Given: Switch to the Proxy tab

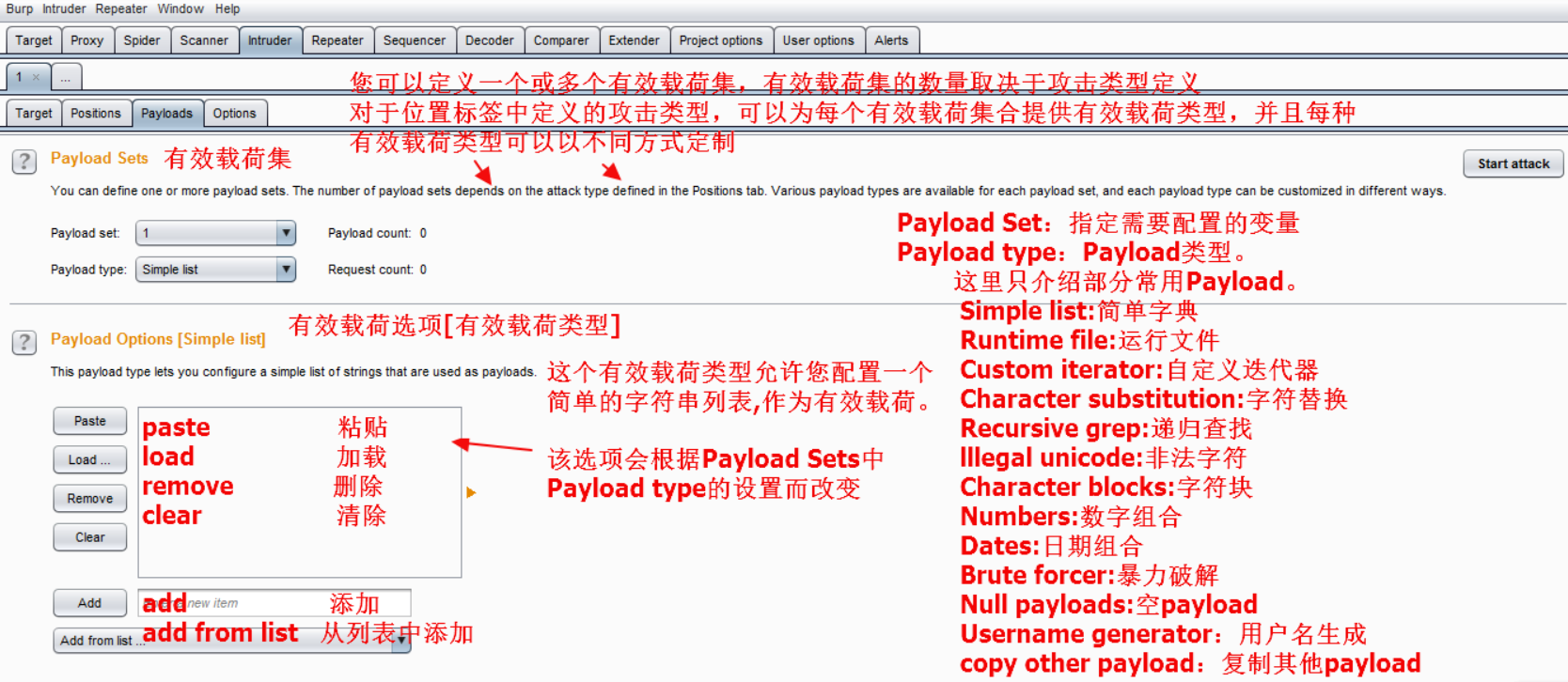Looking at the screenshot, I should [87, 40].
